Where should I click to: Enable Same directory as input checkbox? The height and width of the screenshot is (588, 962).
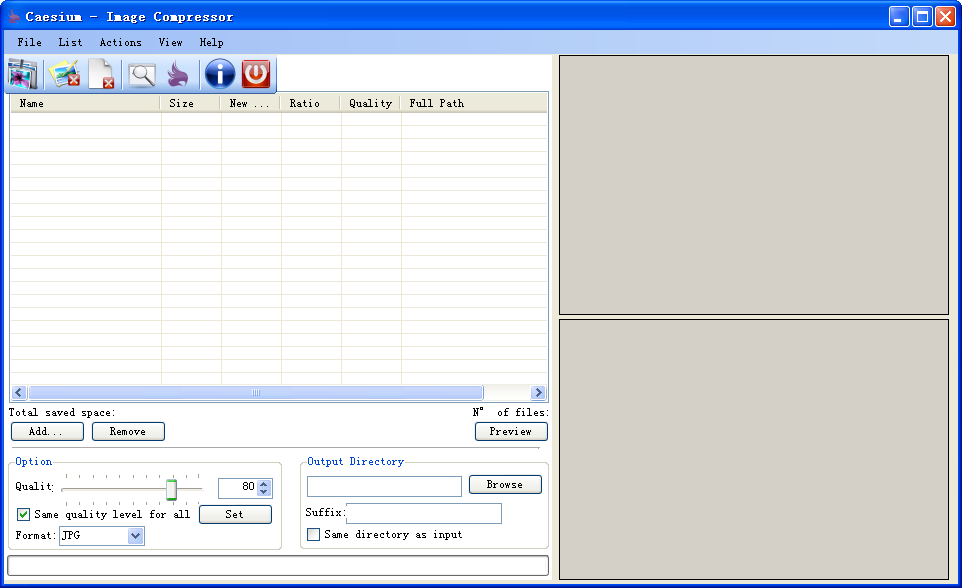[314, 535]
